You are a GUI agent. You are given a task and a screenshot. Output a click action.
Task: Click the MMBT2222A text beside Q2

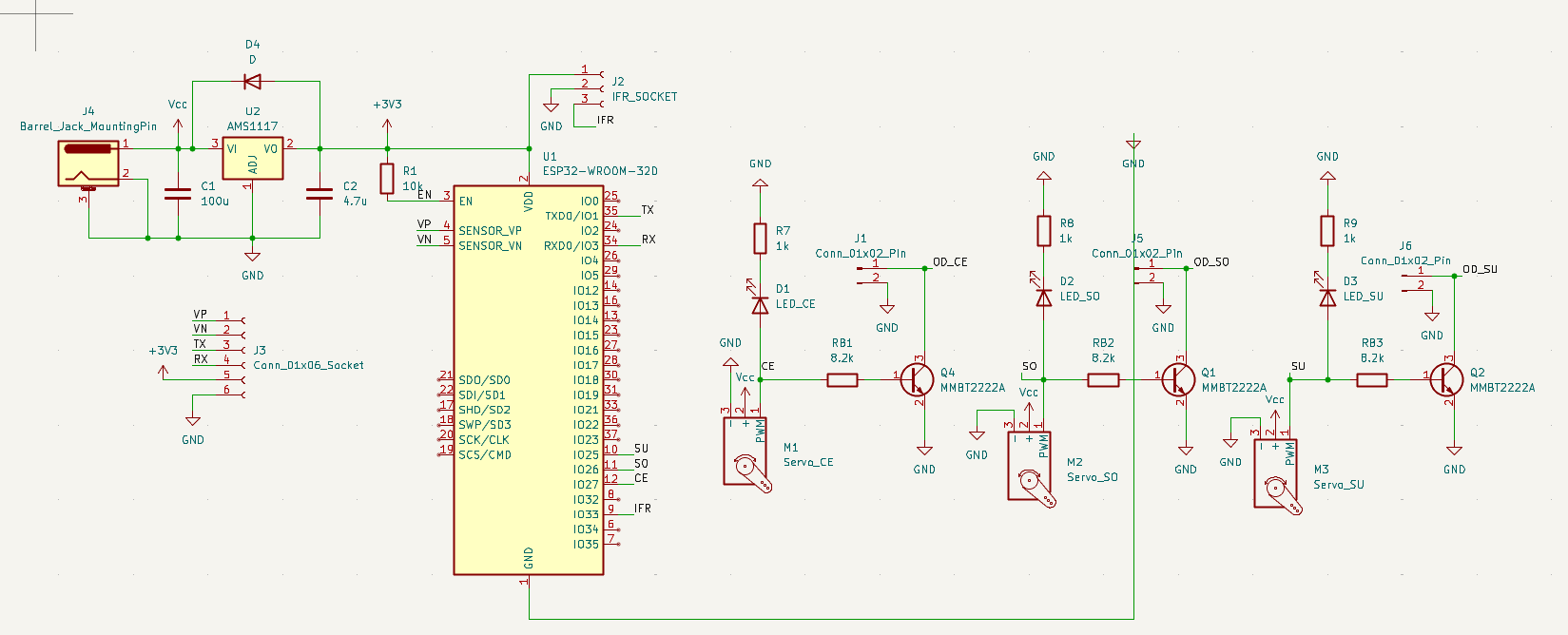tap(1502, 388)
